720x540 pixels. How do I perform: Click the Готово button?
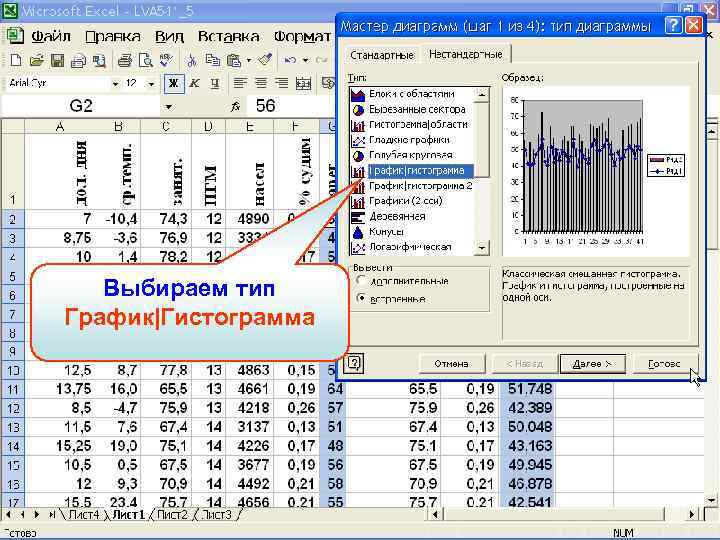pos(664,364)
